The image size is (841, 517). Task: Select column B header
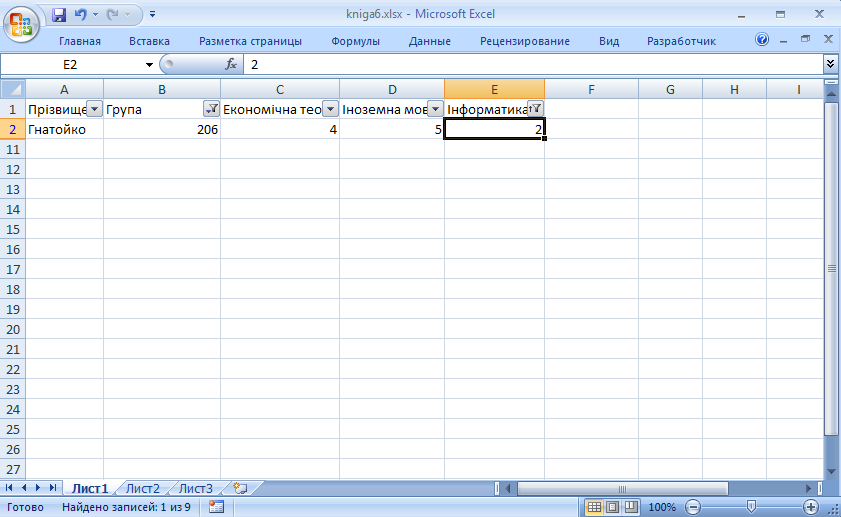(162, 90)
